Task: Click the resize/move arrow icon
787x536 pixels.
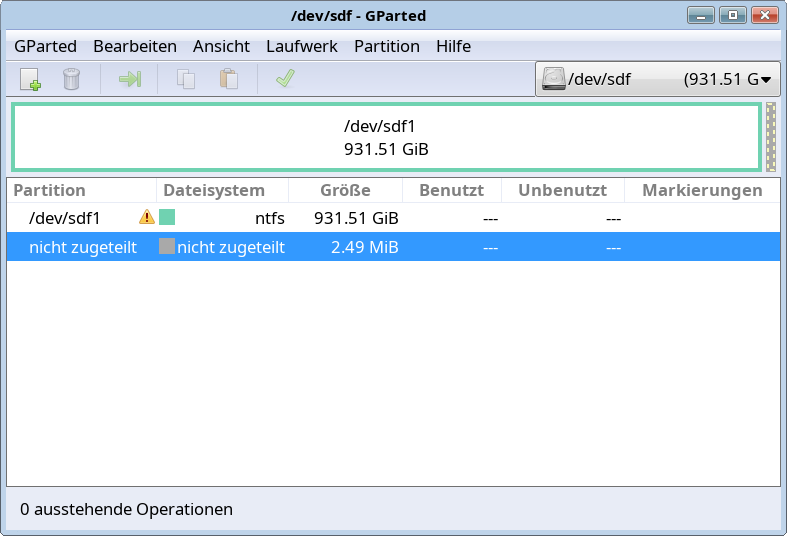Action: click(130, 79)
